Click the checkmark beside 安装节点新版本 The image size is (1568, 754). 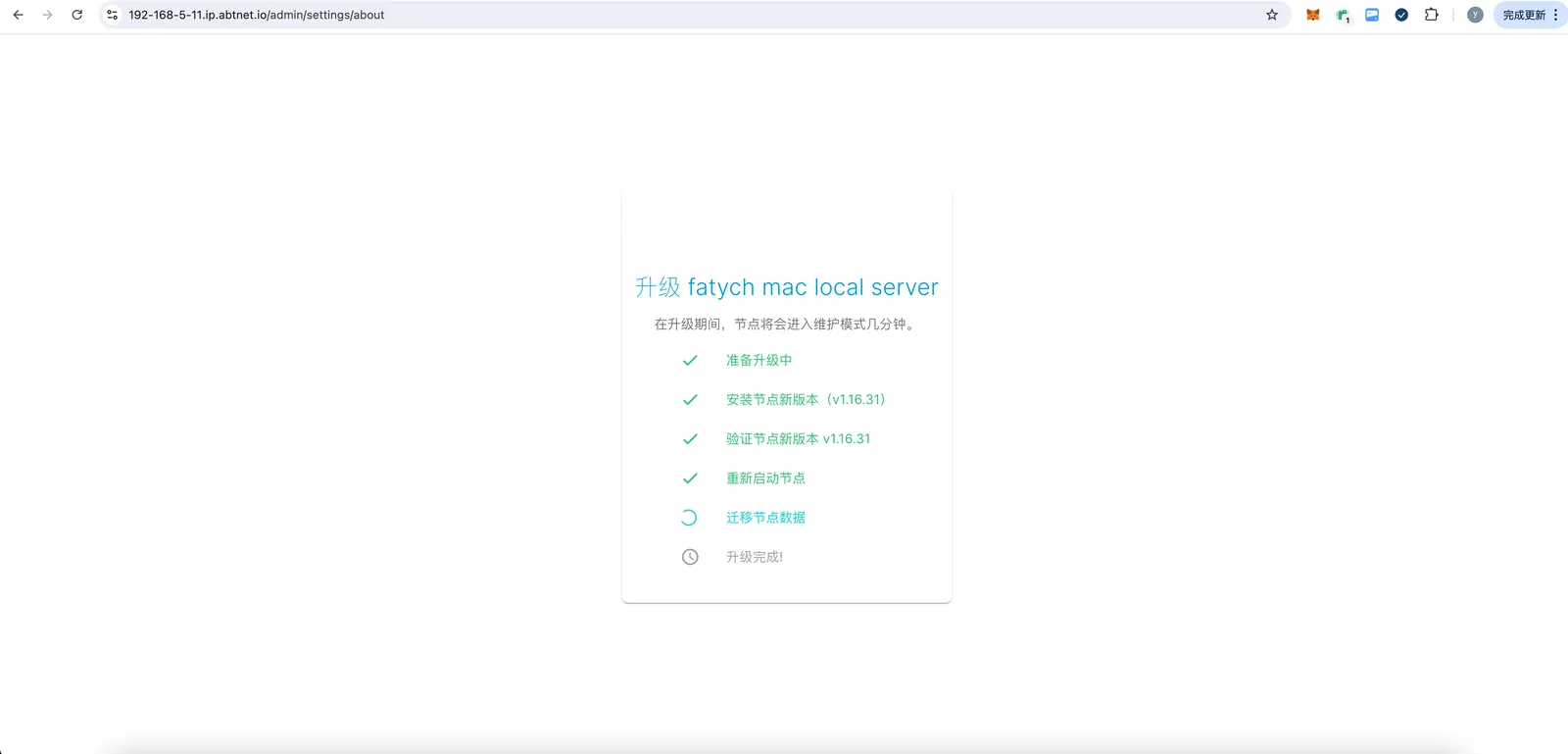point(690,400)
